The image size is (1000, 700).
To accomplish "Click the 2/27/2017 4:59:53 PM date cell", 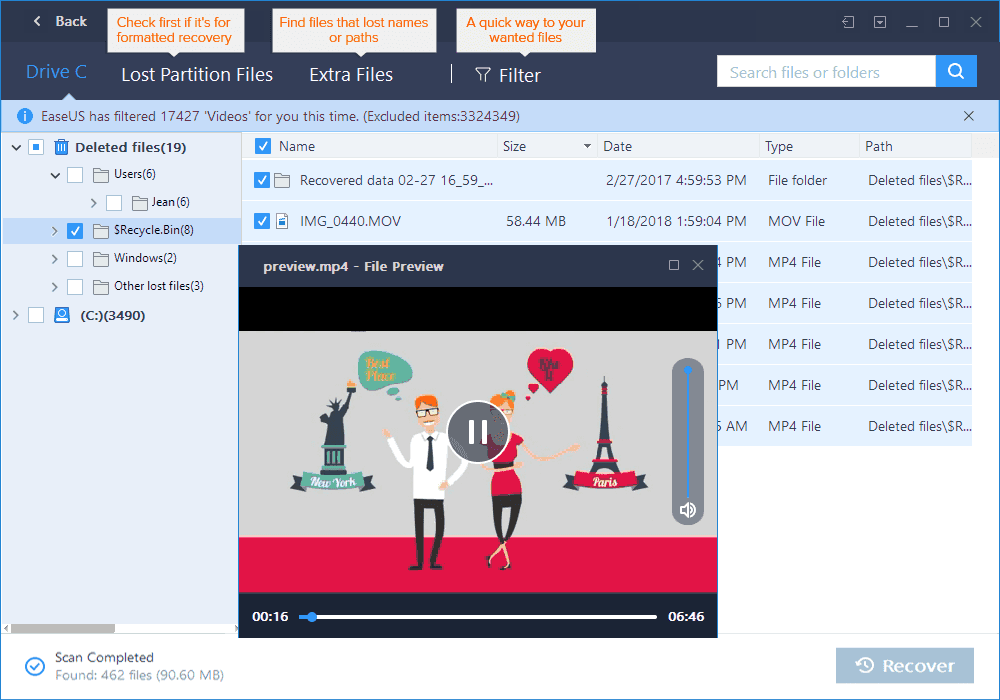I will [x=676, y=180].
